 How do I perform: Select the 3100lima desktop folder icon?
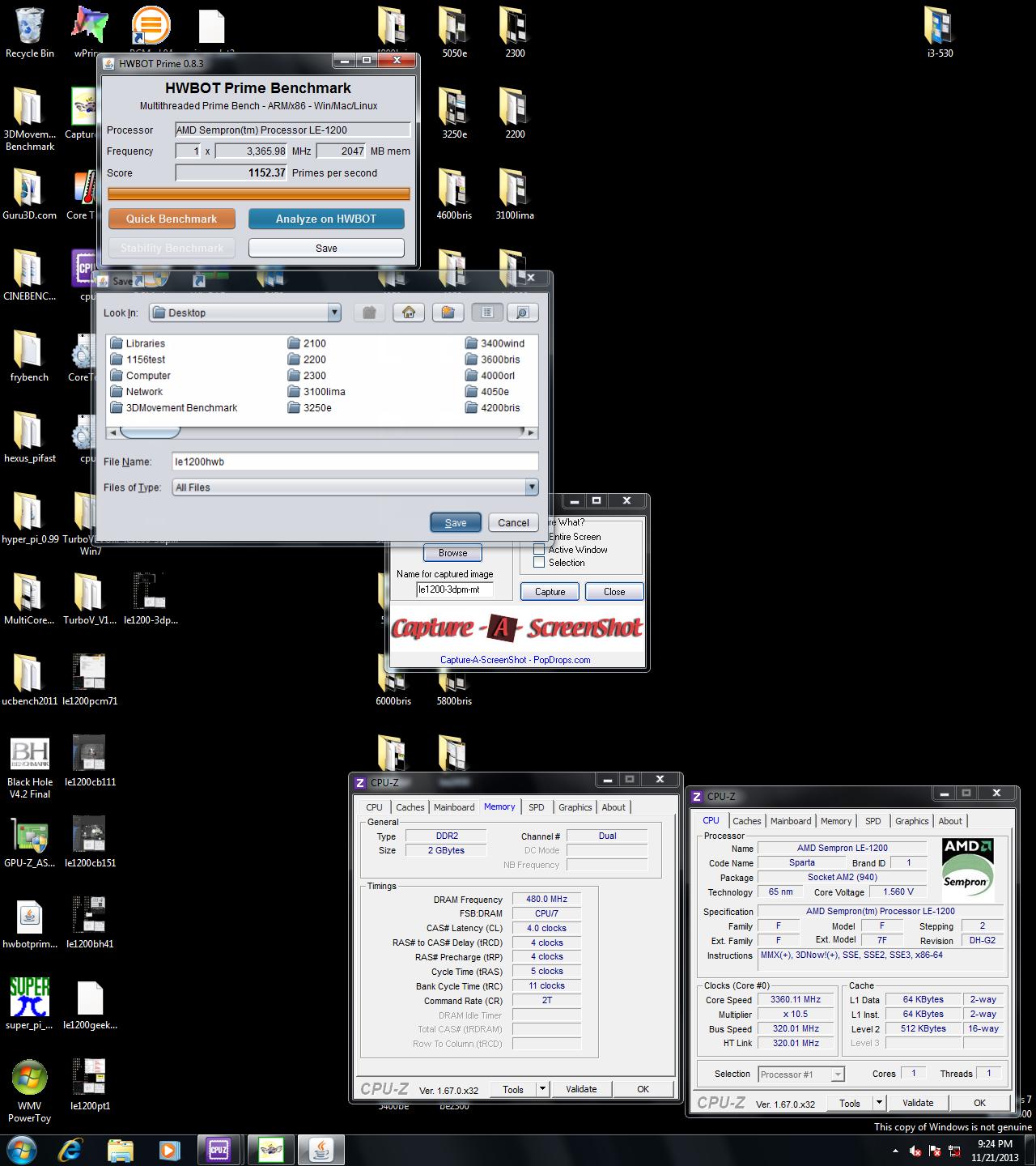point(515,187)
